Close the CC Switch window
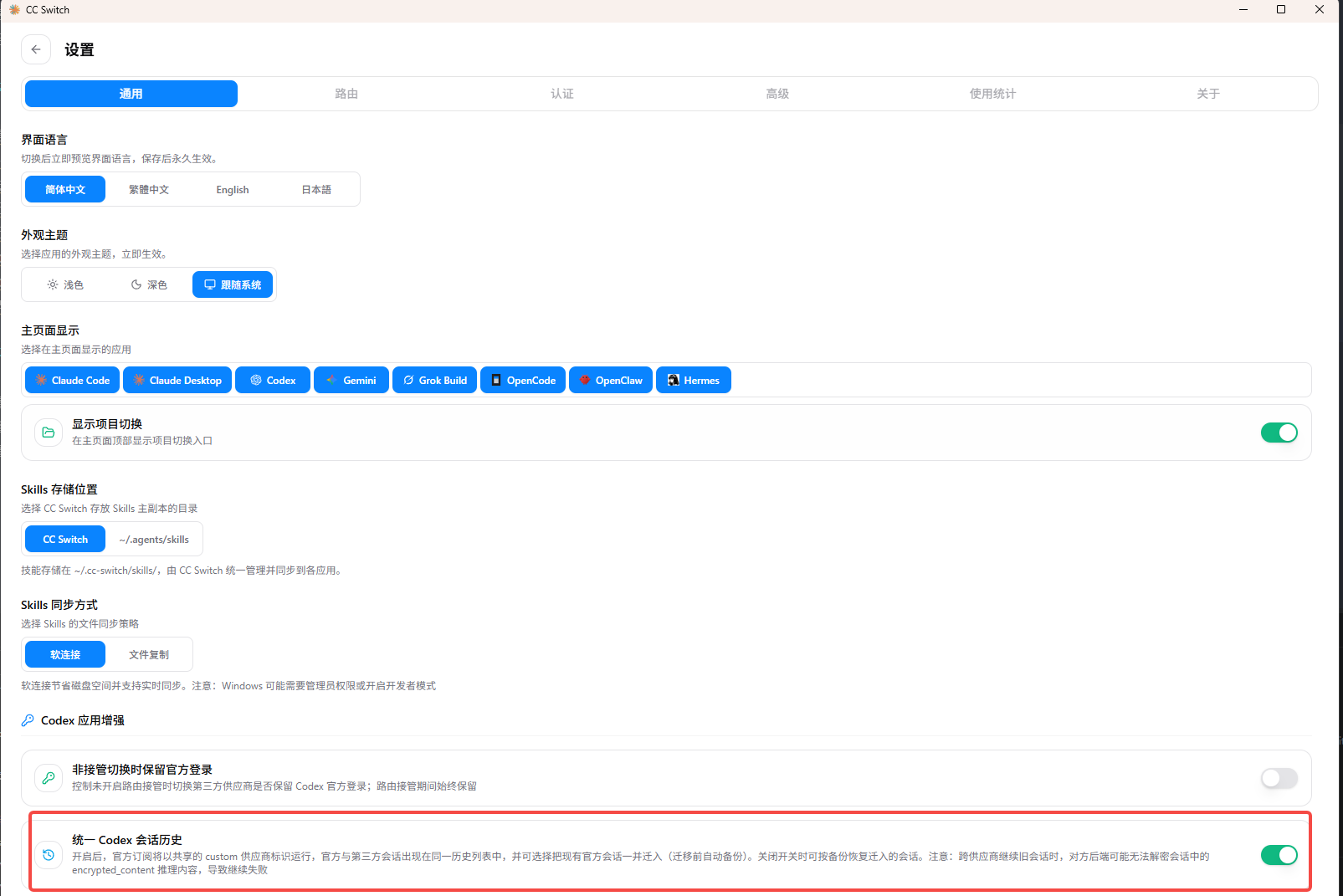Viewport: 1343px width, 896px height. pyautogui.click(x=1320, y=10)
